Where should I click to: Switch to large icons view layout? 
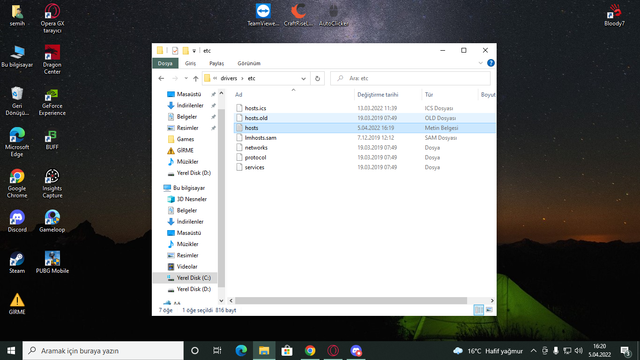click(x=489, y=310)
